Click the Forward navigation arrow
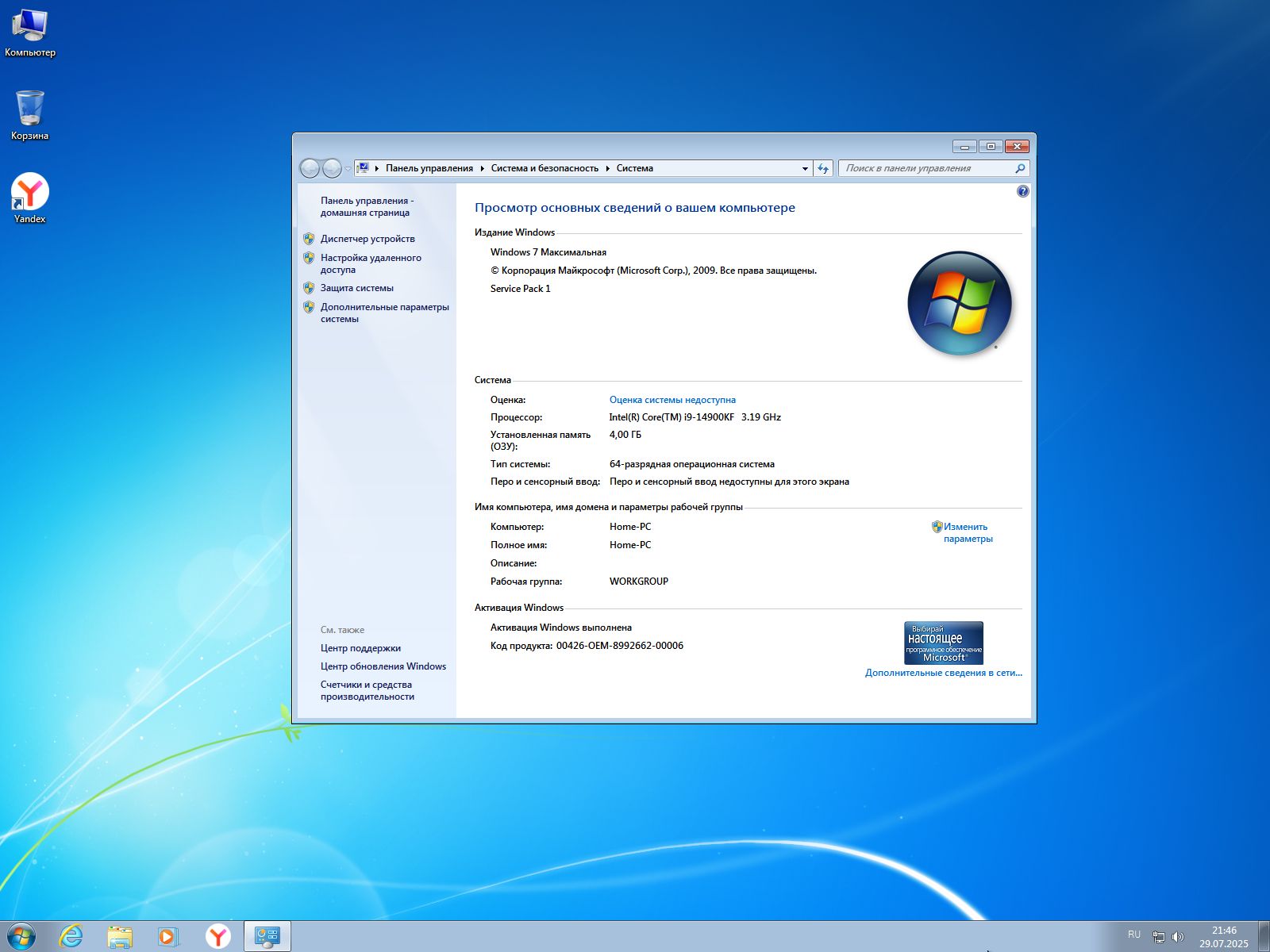Screen dimensions: 1270x952 332,168
